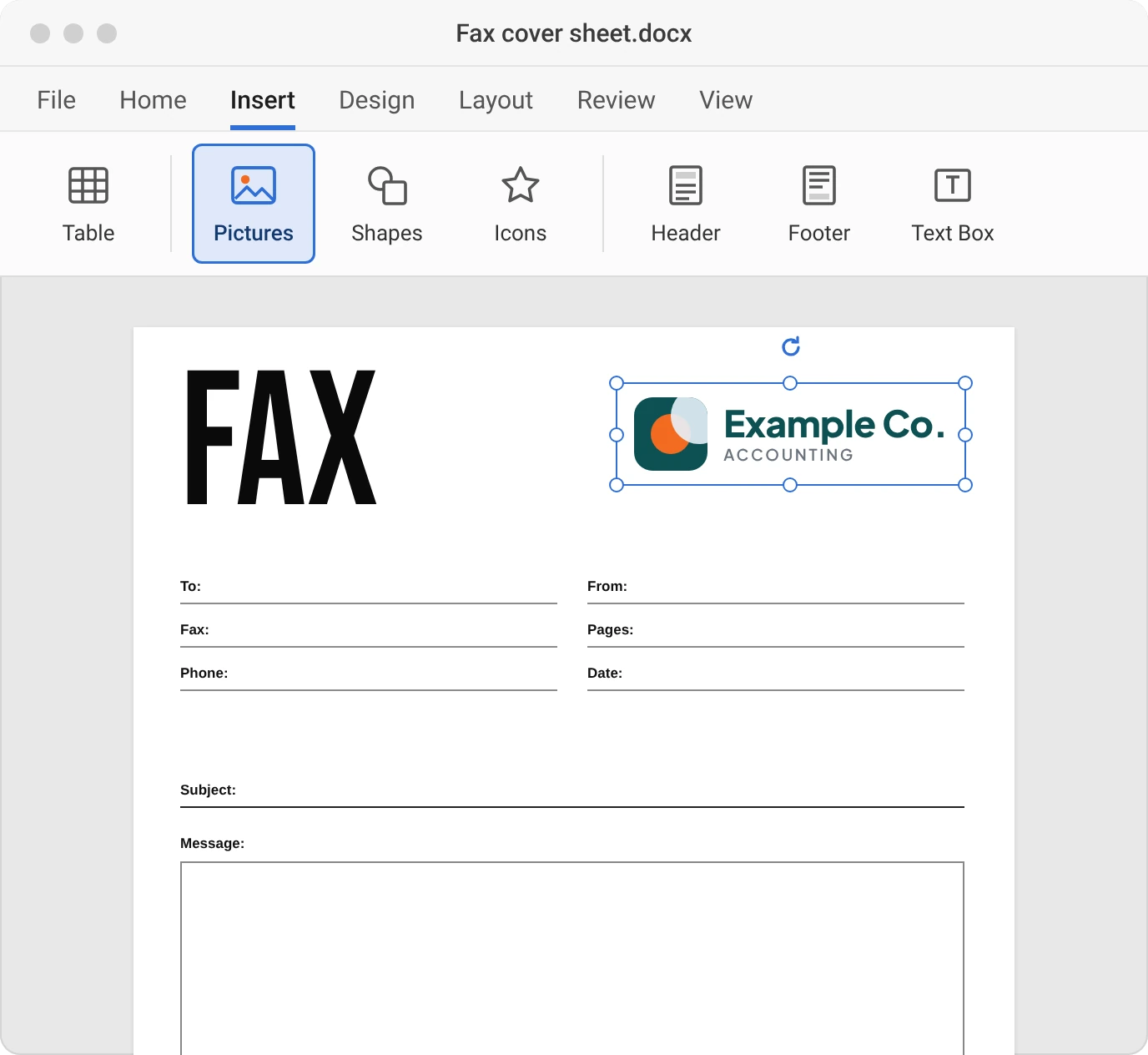Click the document title Fax cover sheet.docx
This screenshot has width=1148, height=1055.
coord(574,33)
